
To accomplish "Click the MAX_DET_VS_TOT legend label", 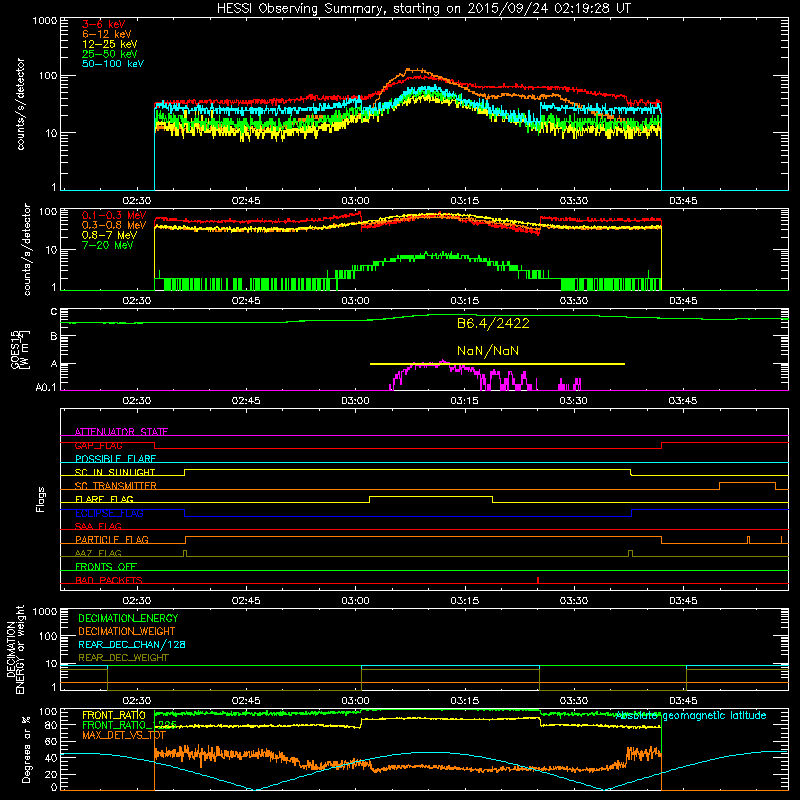I will [x=124, y=735].
